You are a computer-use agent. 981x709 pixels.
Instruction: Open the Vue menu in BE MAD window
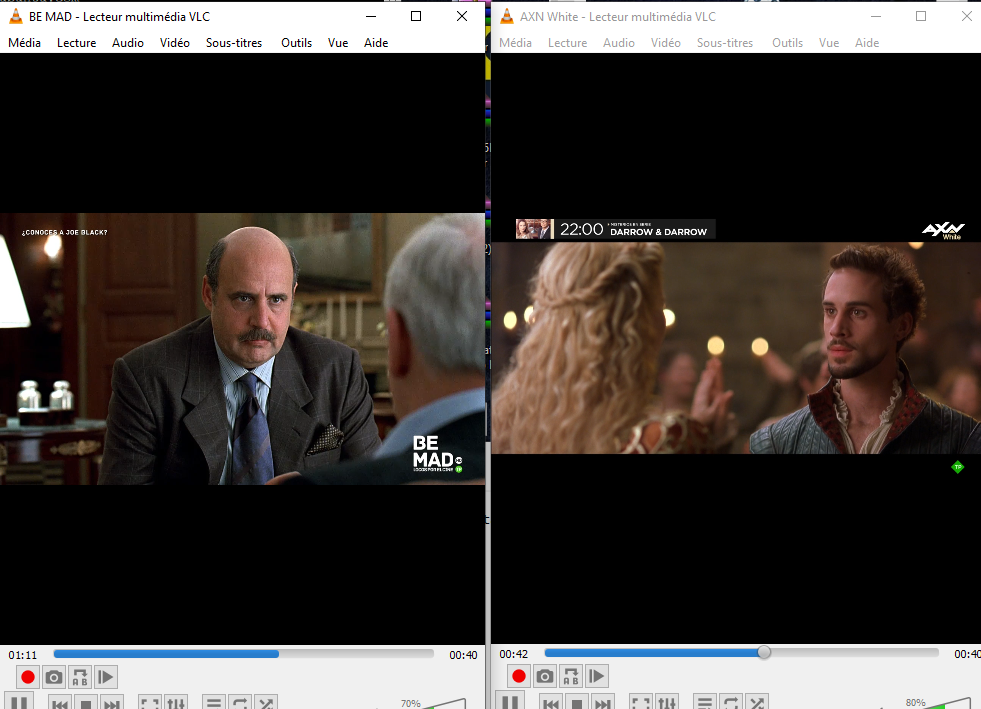click(x=338, y=43)
